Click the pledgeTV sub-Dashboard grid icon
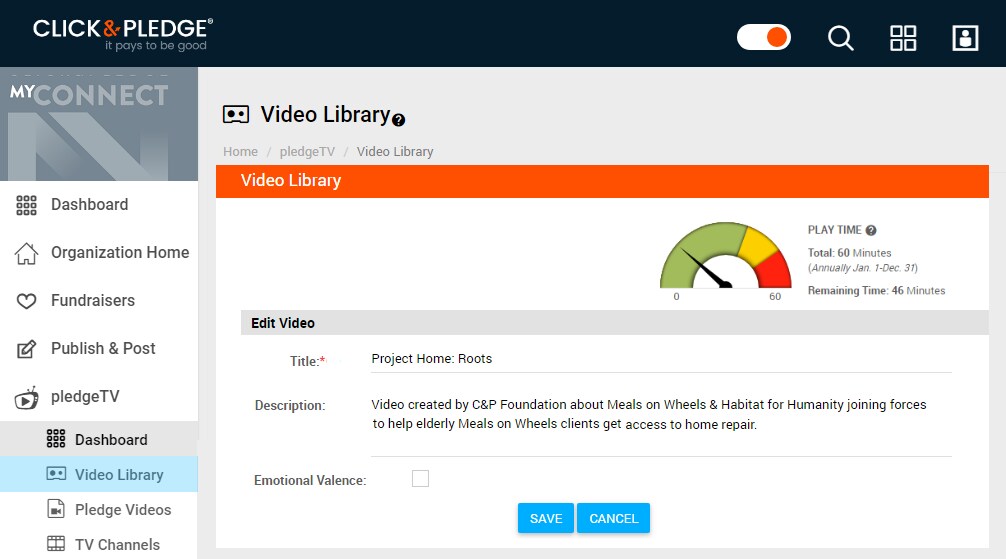The width and height of the screenshot is (1006, 559). click(x=56, y=439)
